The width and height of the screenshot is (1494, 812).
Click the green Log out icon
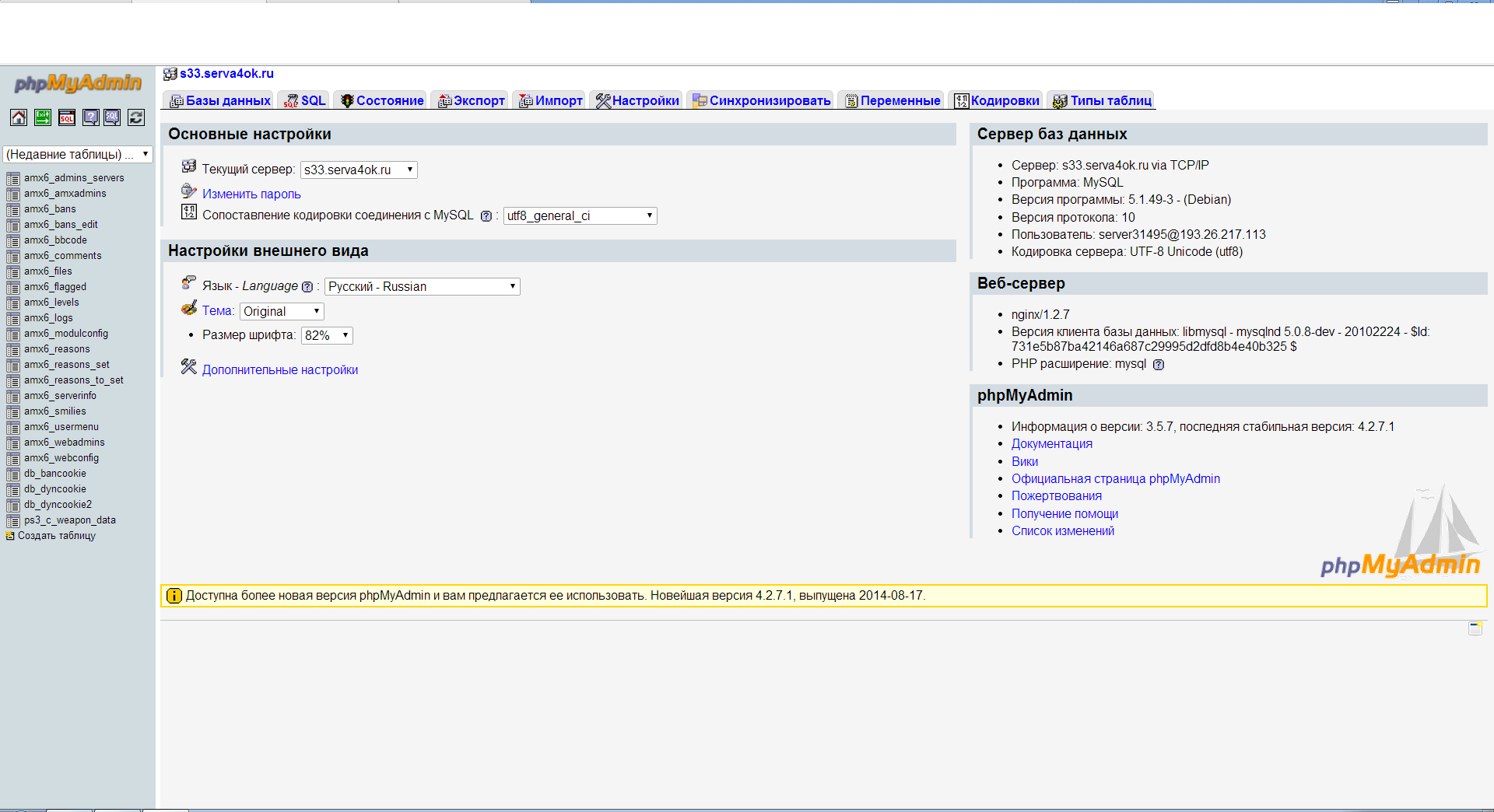[x=43, y=117]
